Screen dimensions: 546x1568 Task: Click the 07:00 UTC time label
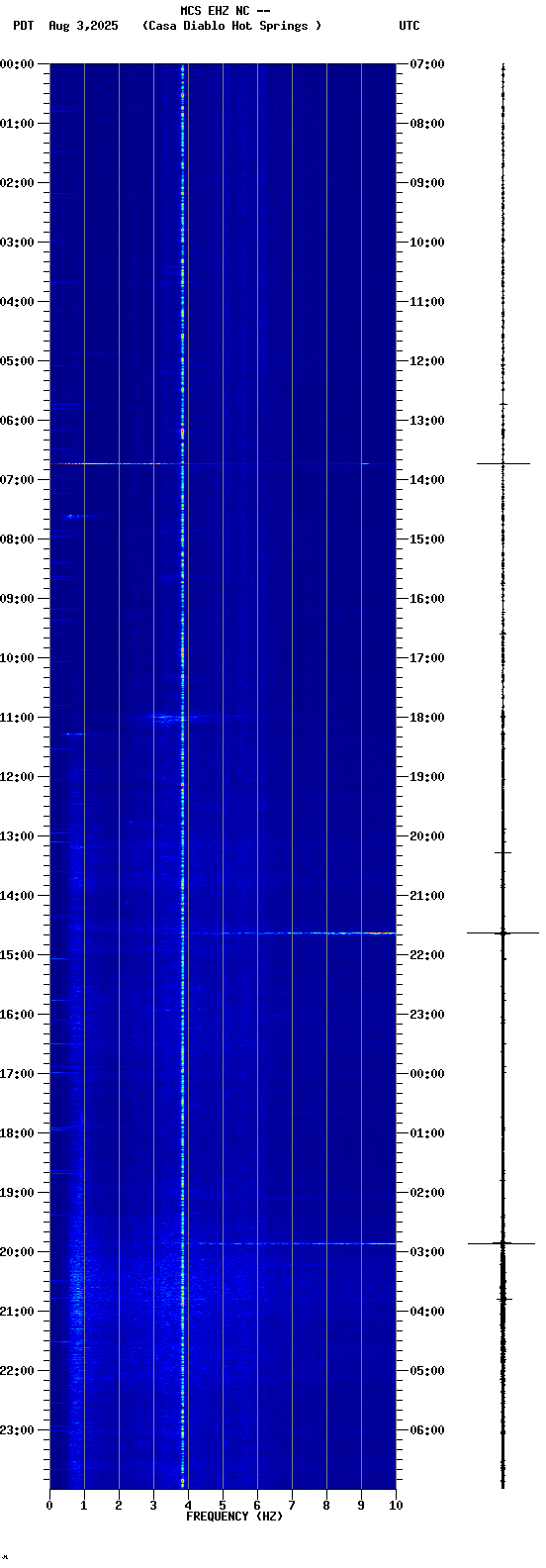(427, 63)
